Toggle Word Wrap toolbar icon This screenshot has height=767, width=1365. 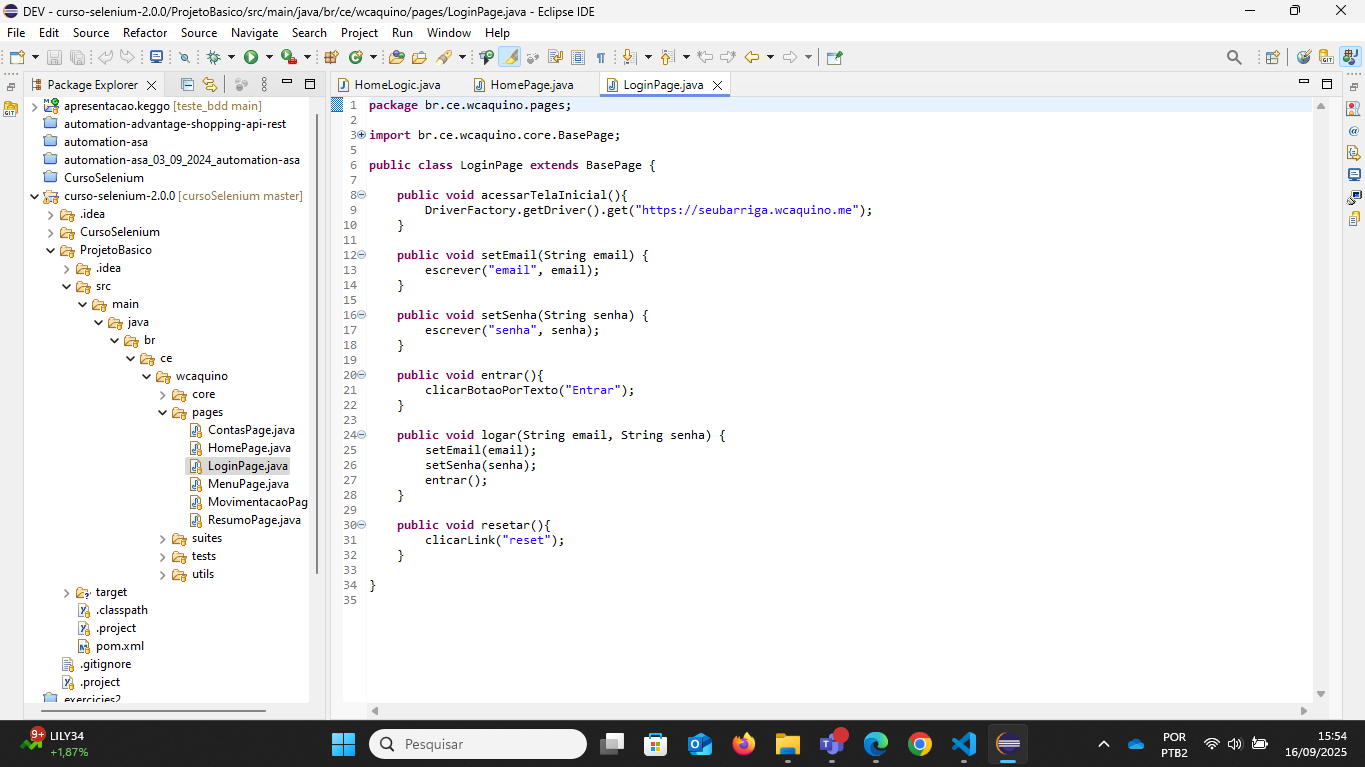pyautogui.click(x=555, y=57)
